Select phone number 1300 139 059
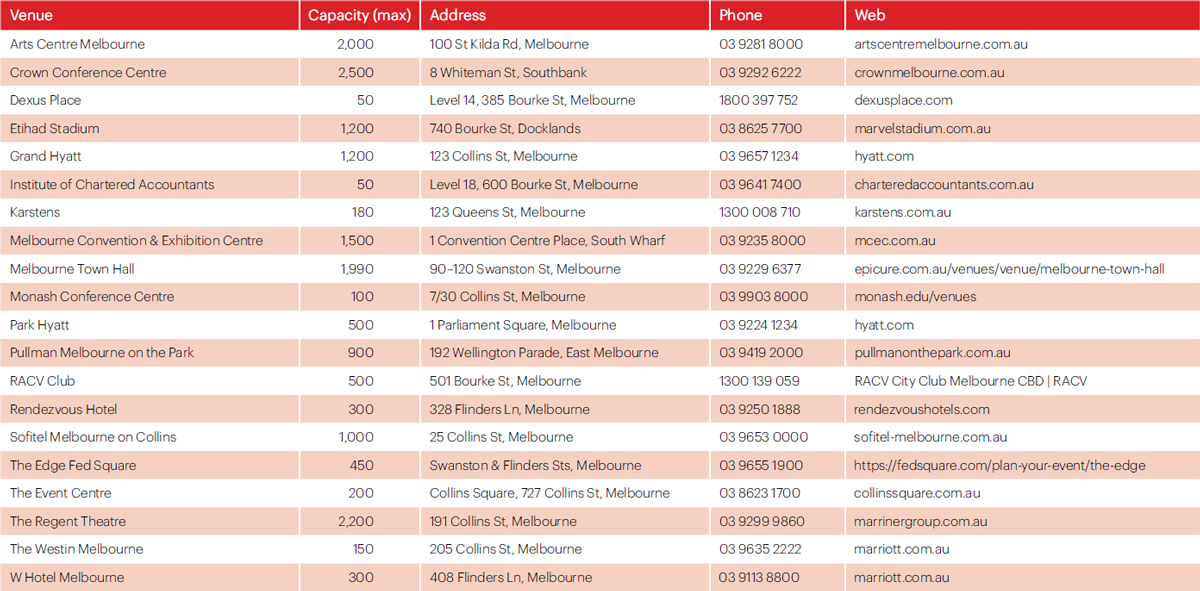The image size is (1200, 591). tap(760, 381)
